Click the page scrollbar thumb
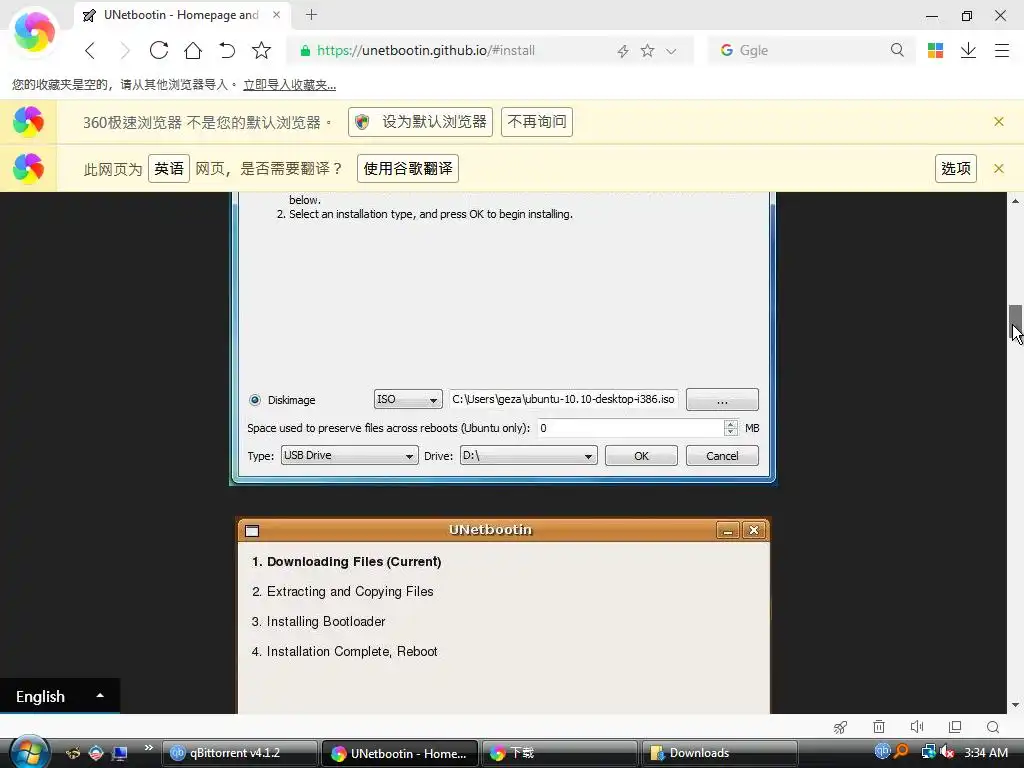This screenshot has width=1024, height=768. pos(1015,323)
